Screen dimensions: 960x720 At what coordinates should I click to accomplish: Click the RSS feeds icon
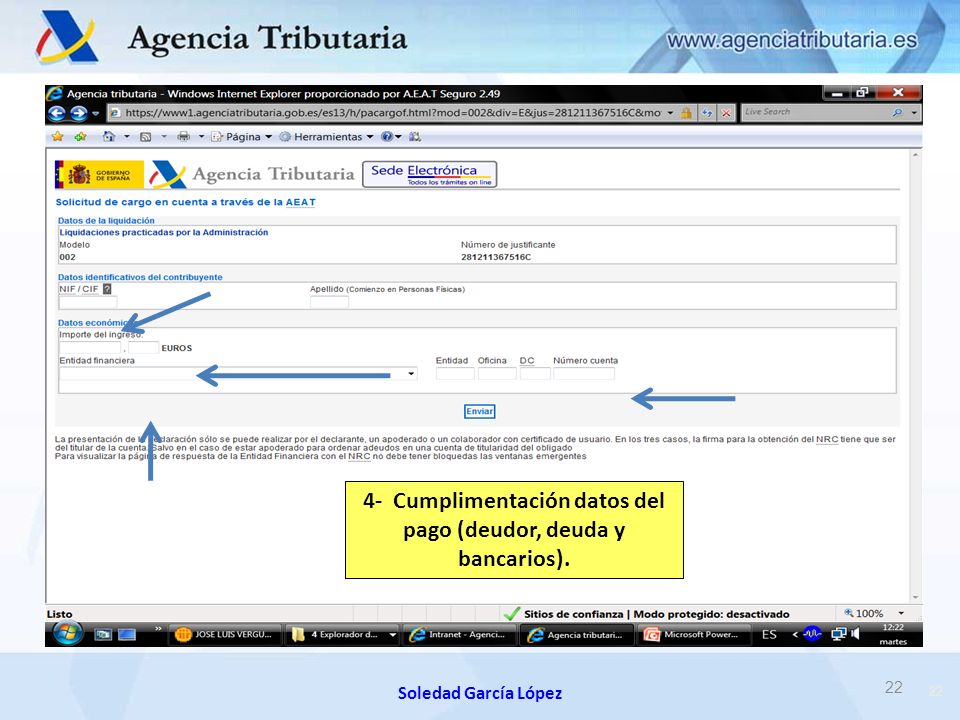pyautogui.click(x=146, y=137)
